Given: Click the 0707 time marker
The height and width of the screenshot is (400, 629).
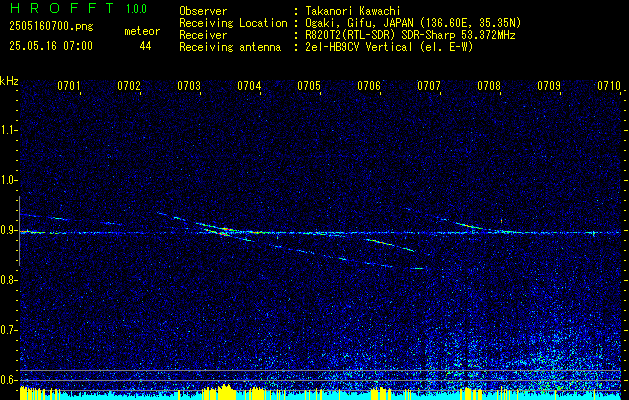Looking at the screenshot, I should (429, 86).
